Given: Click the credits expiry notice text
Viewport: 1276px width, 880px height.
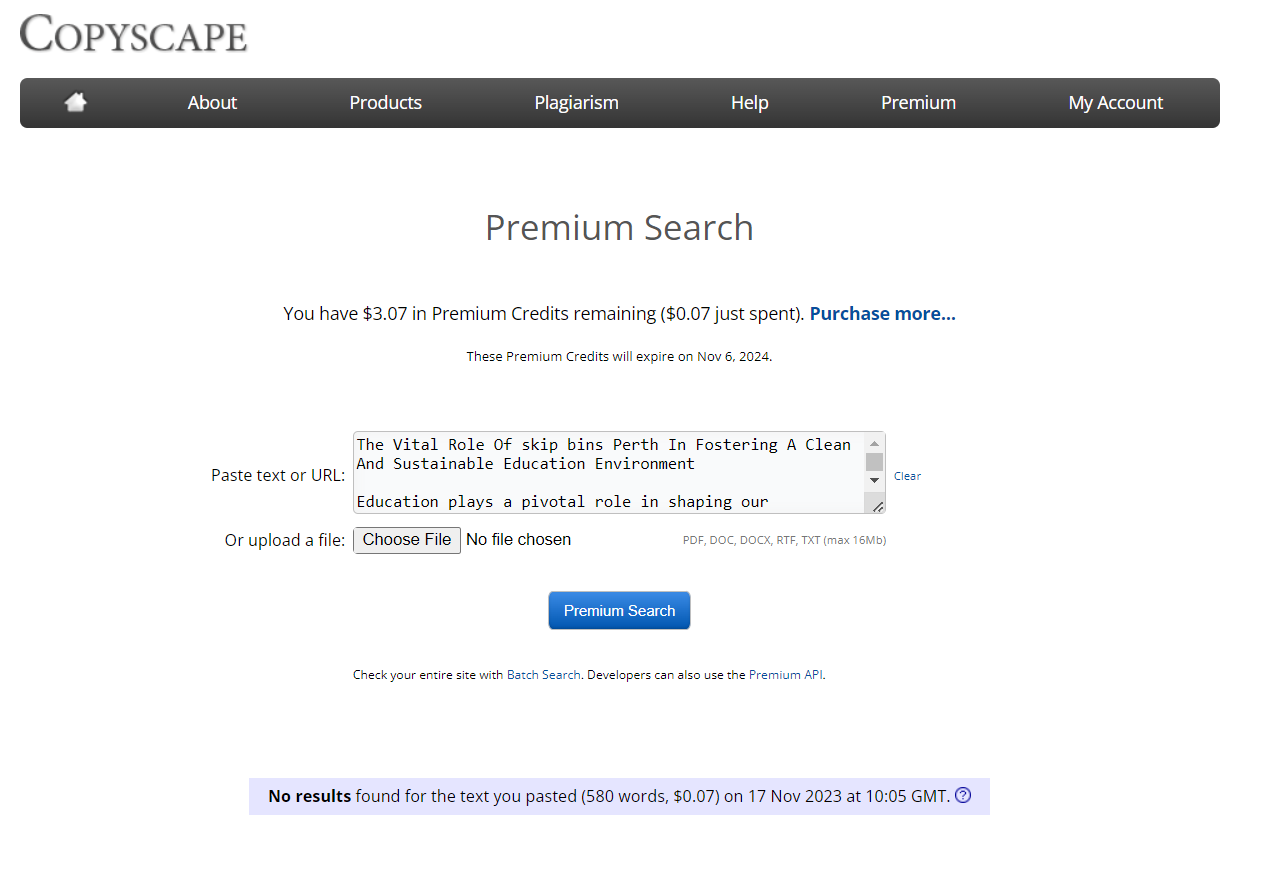Looking at the screenshot, I should coord(619,356).
